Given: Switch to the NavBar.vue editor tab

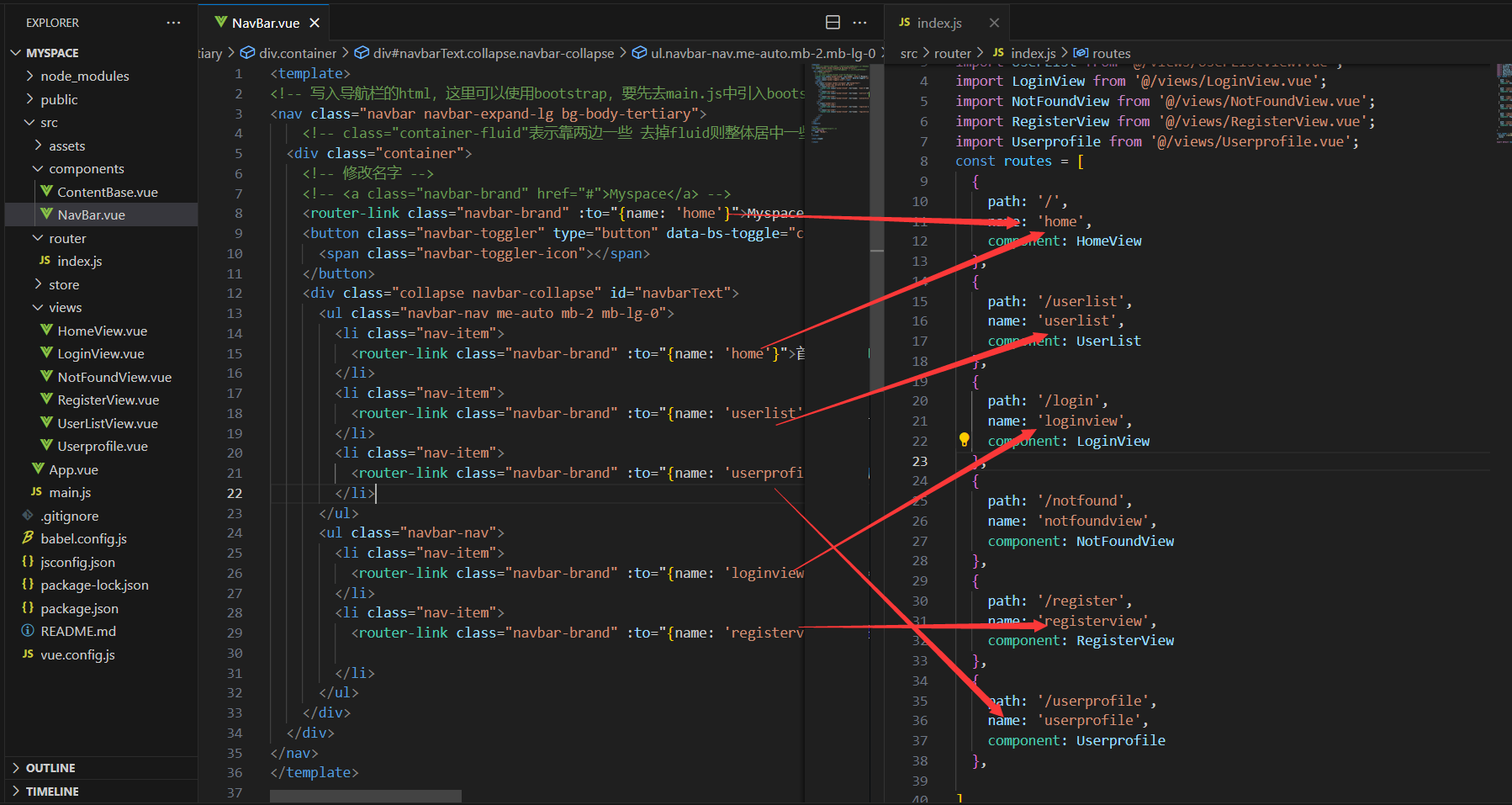Looking at the screenshot, I should (263, 23).
